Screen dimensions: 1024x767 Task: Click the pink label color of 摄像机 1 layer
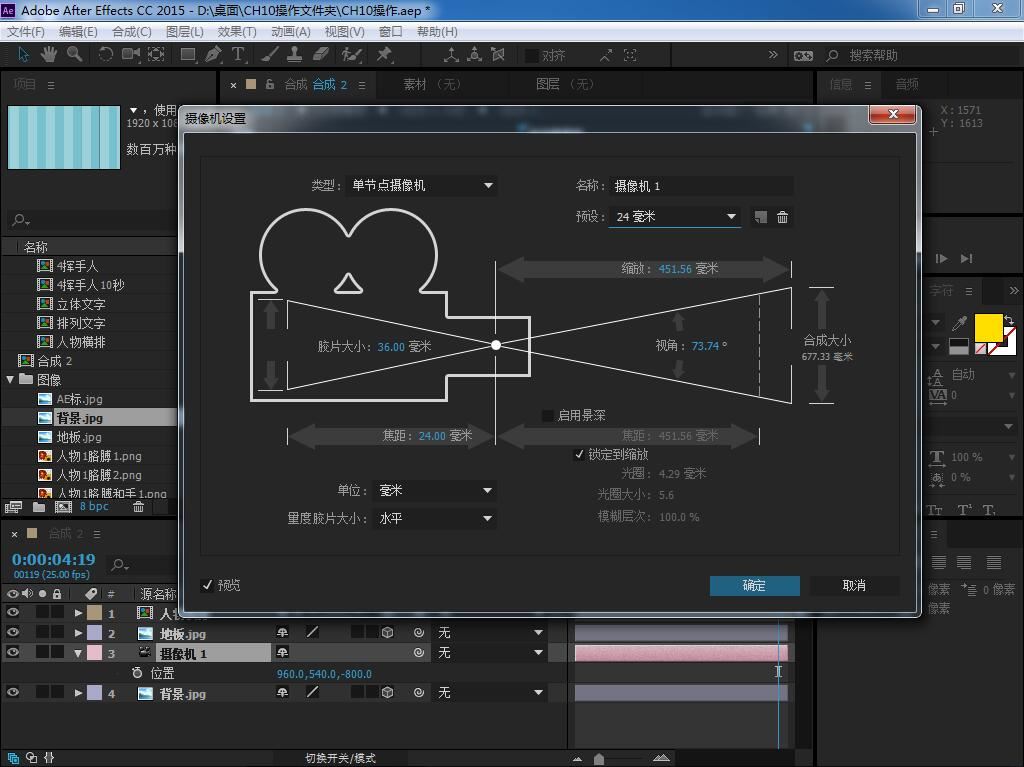95,653
